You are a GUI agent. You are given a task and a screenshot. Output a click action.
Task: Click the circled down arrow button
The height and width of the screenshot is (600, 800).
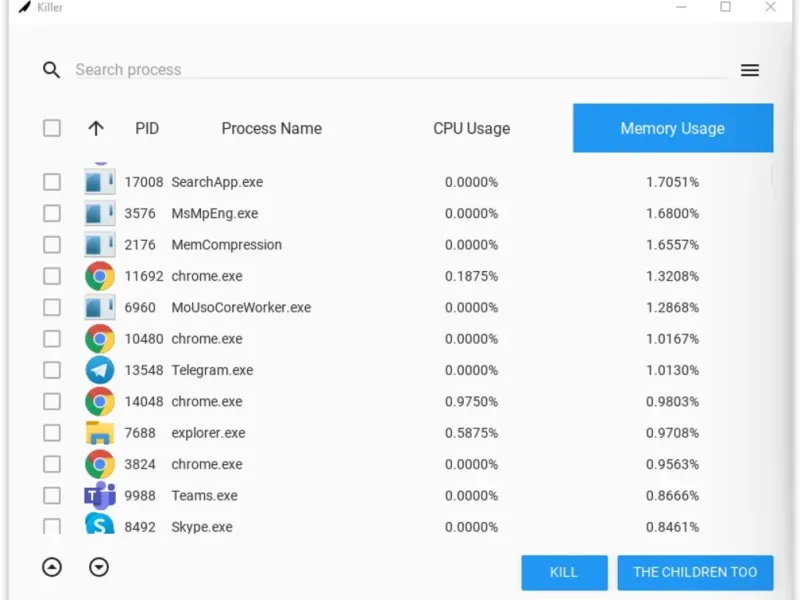click(98, 567)
